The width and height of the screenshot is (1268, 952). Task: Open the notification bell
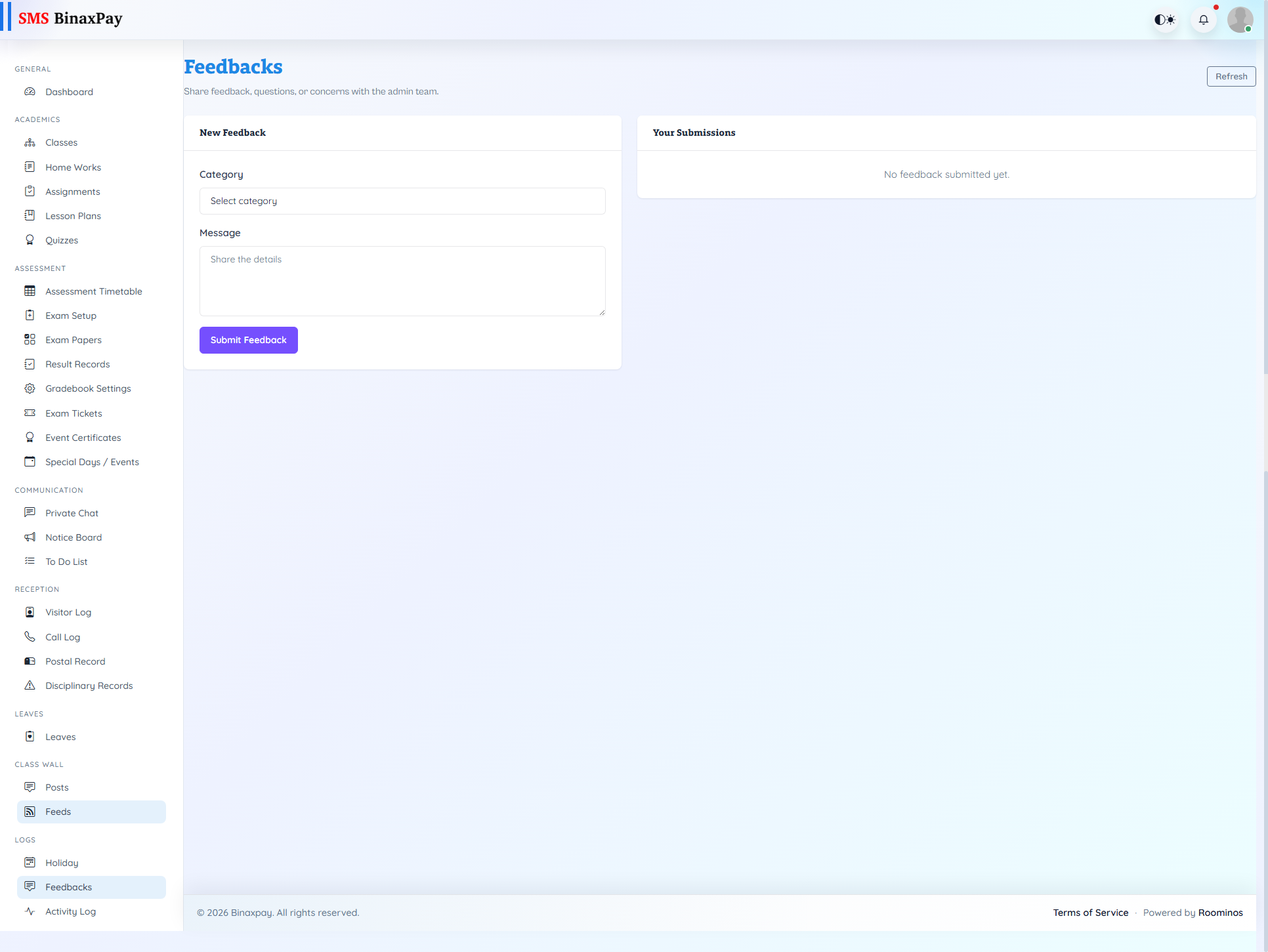pyautogui.click(x=1204, y=19)
